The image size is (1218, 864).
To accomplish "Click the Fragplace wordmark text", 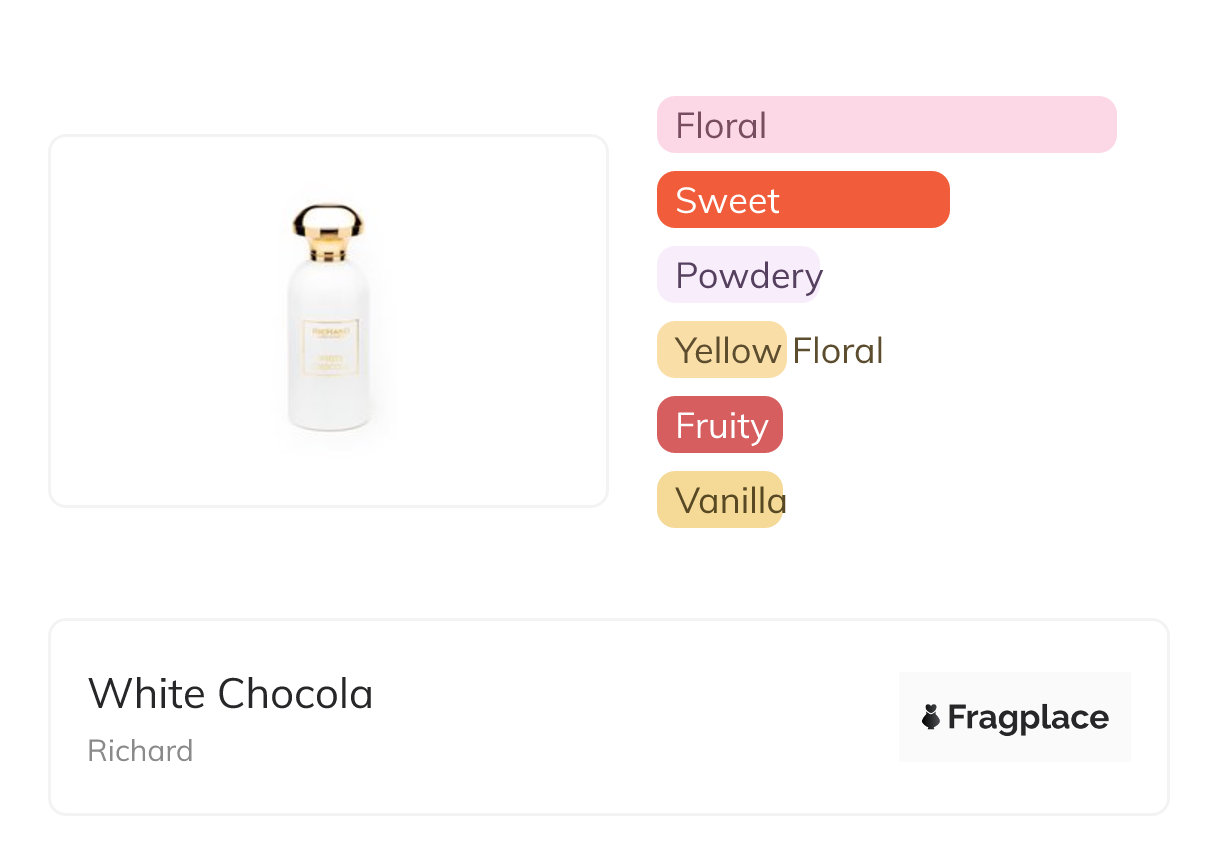I will (1028, 717).
